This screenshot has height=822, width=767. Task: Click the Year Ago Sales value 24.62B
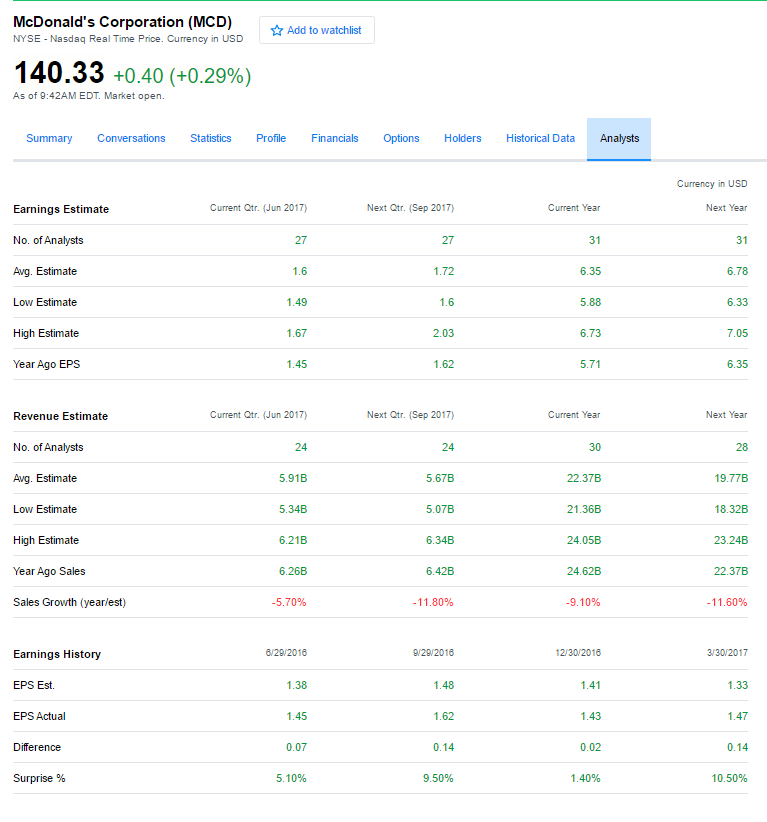point(584,571)
